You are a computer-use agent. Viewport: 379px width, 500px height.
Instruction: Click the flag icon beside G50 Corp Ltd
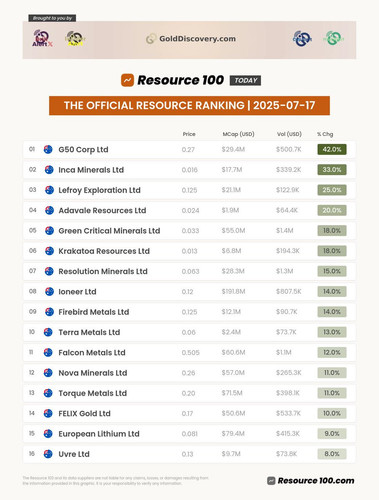(48, 149)
